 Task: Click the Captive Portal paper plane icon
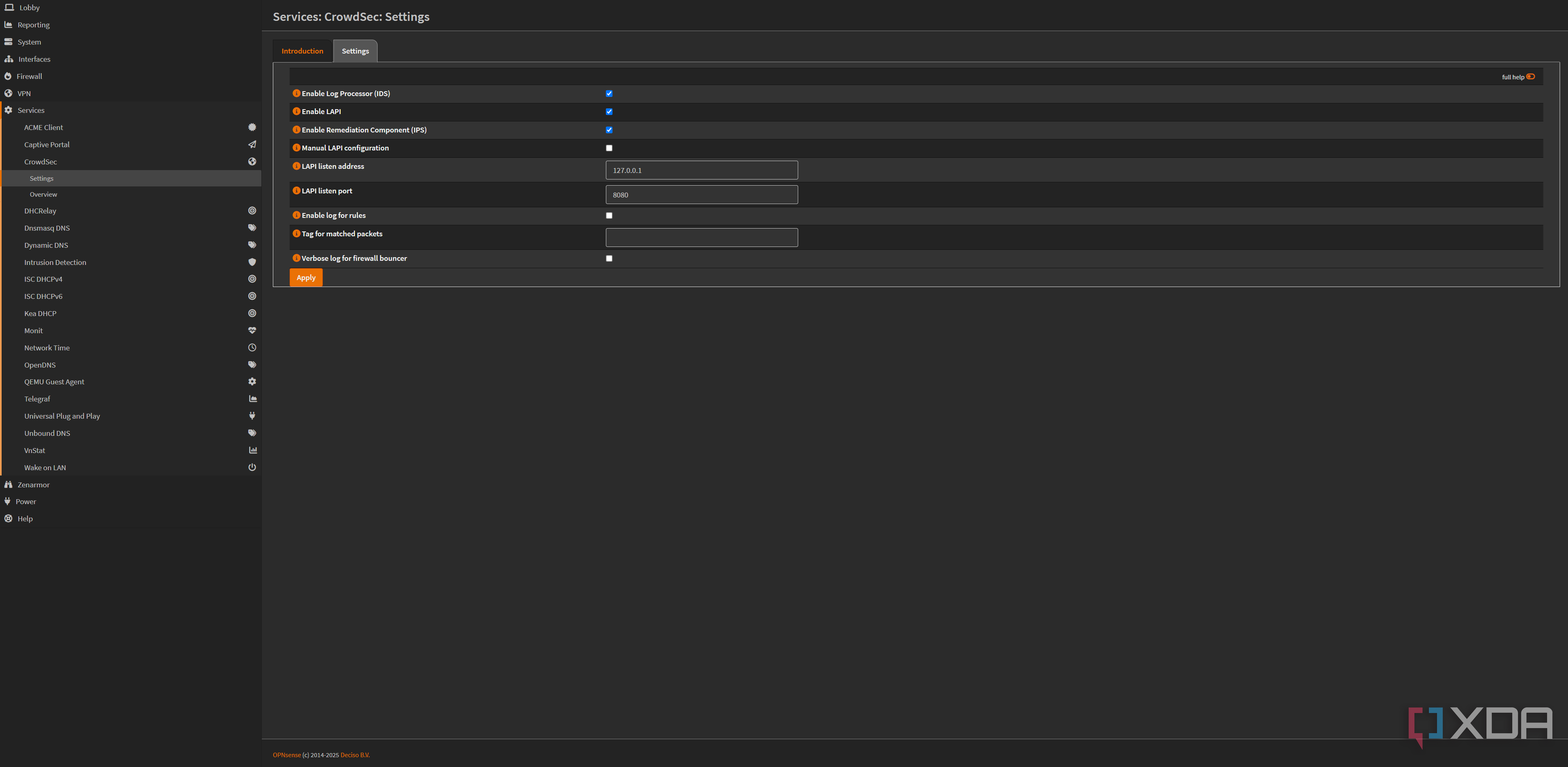click(x=252, y=144)
